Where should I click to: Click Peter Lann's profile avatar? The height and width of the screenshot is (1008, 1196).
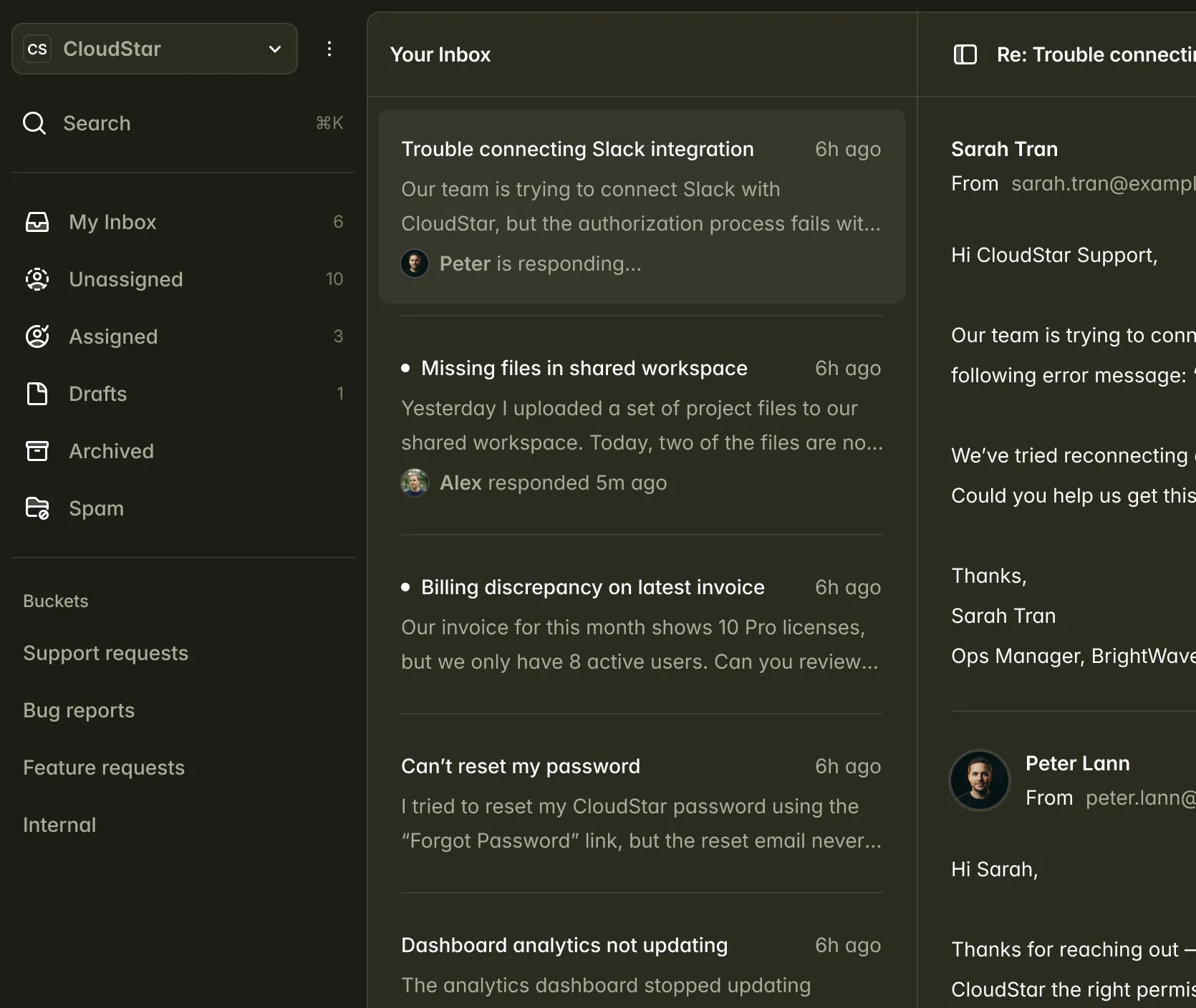[x=979, y=780]
